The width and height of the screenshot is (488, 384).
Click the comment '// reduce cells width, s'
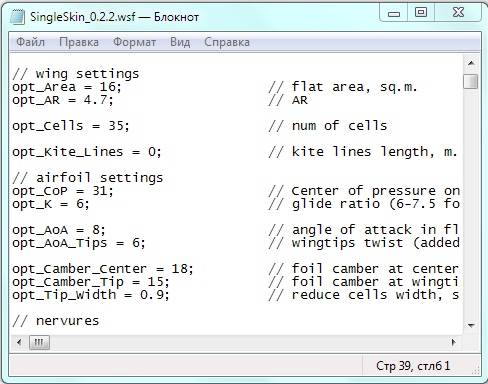pyautogui.click(x=364, y=295)
